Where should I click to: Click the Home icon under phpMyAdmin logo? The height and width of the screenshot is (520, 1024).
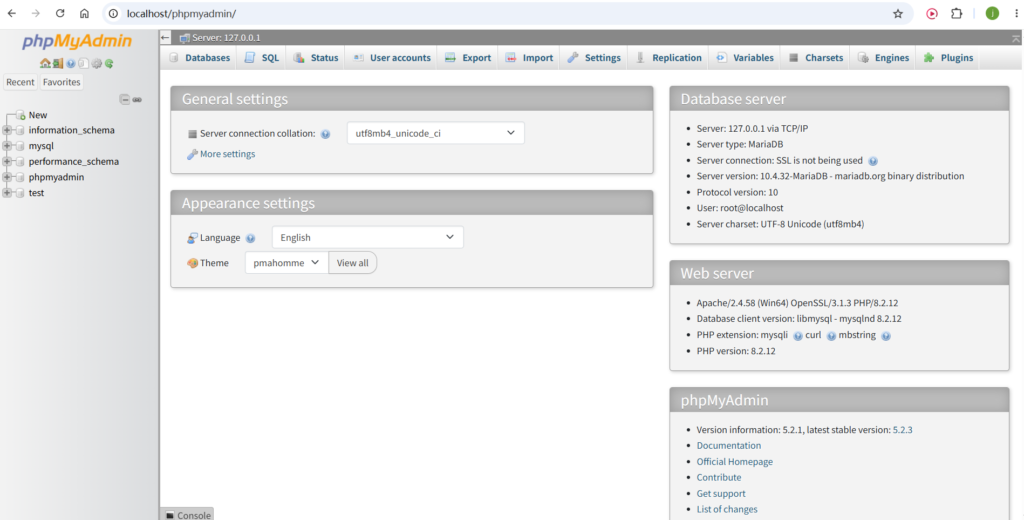[x=44, y=63]
